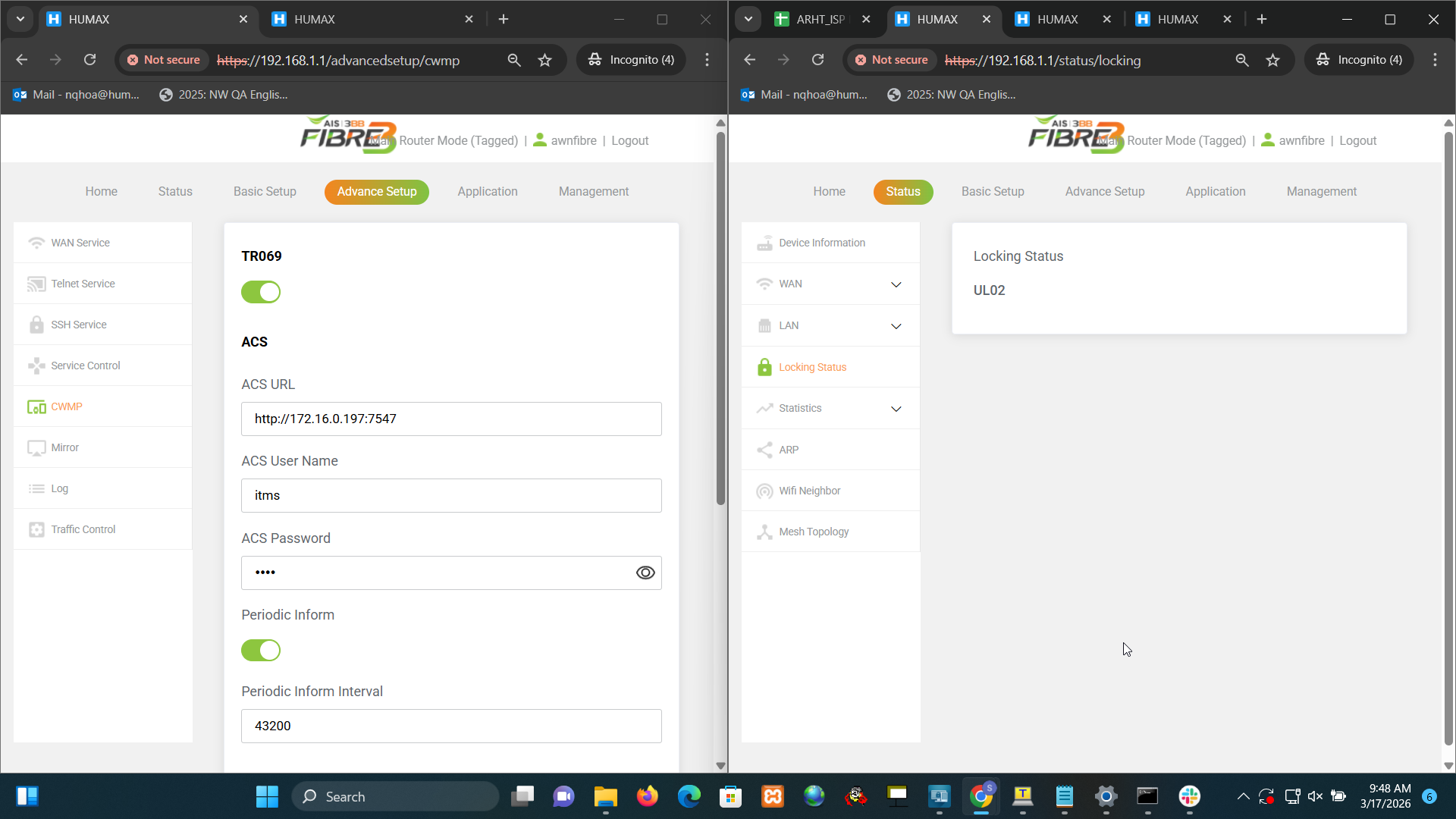Open the Mesh Topology icon
Screen dimensions: 1456x819
(764, 532)
